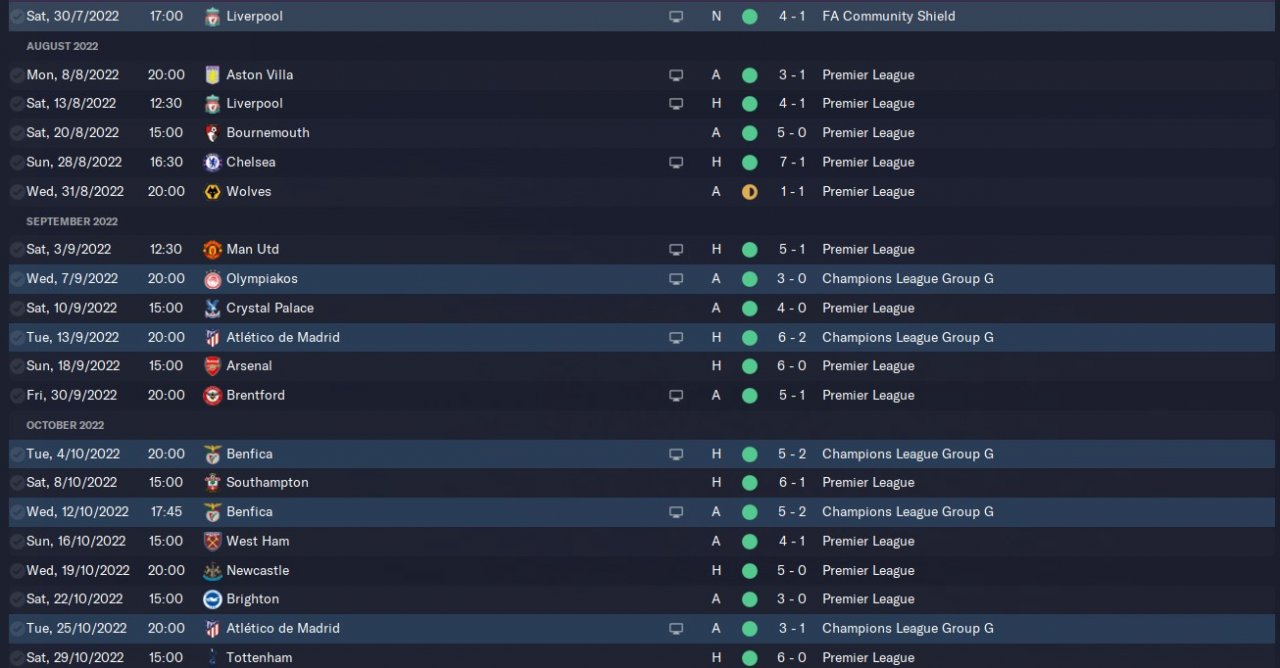The image size is (1280, 668).
Task: Open the Crystal Palace team name link
Action: [x=270, y=308]
